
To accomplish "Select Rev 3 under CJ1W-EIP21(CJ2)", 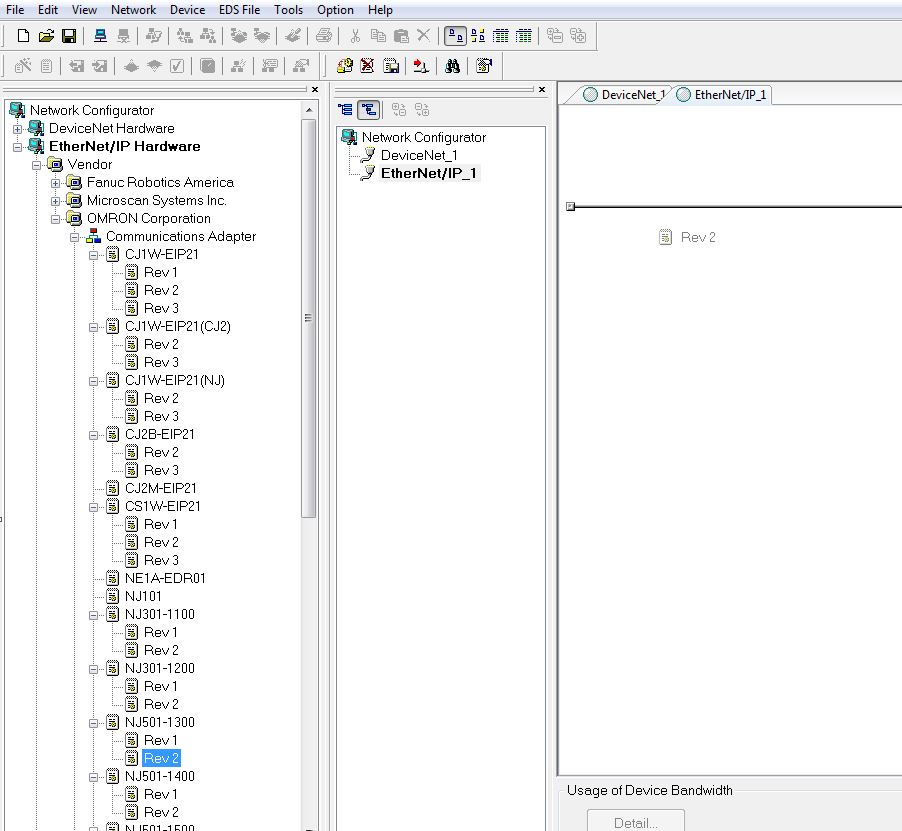I will pos(161,362).
